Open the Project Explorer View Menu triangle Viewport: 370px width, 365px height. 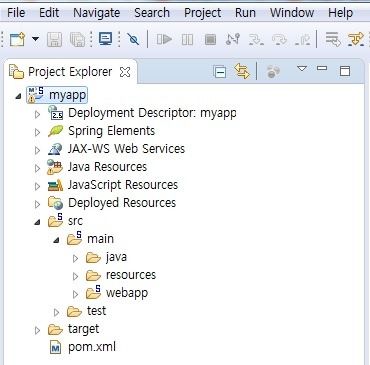(302, 69)
